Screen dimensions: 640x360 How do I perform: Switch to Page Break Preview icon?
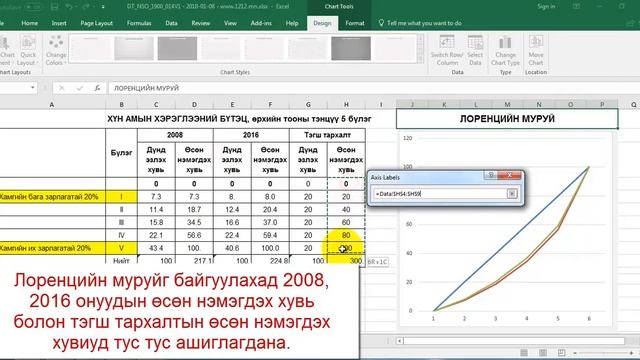pyautogui.click(x=561, y=352)
